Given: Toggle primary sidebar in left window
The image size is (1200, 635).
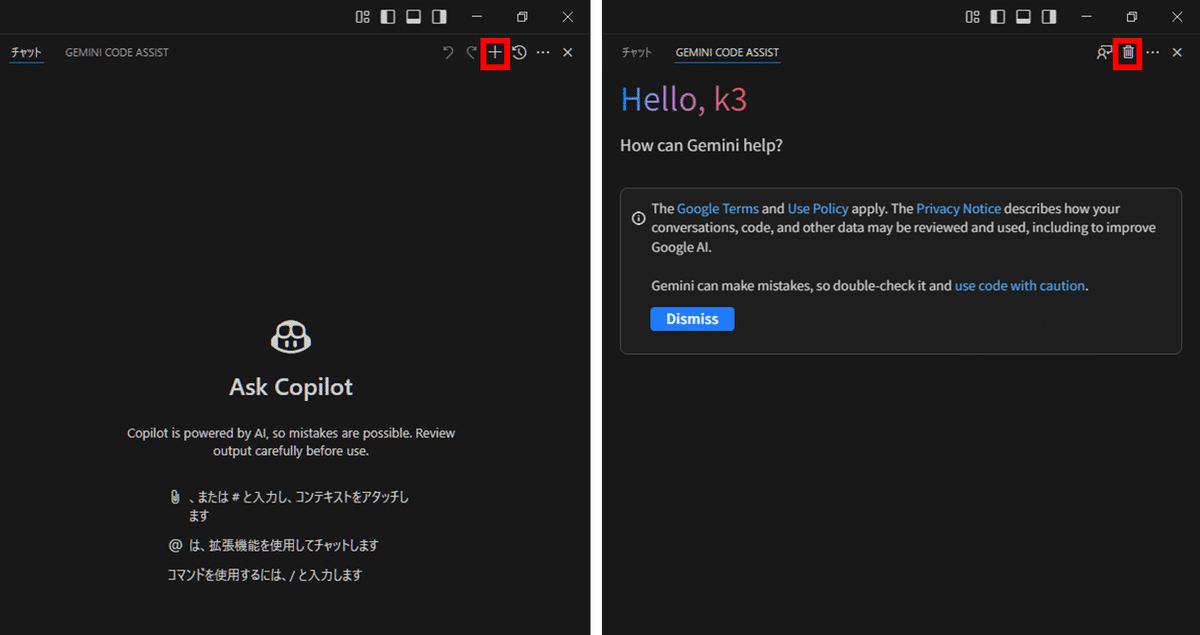Looking at the screenshot, I should 388,17.
